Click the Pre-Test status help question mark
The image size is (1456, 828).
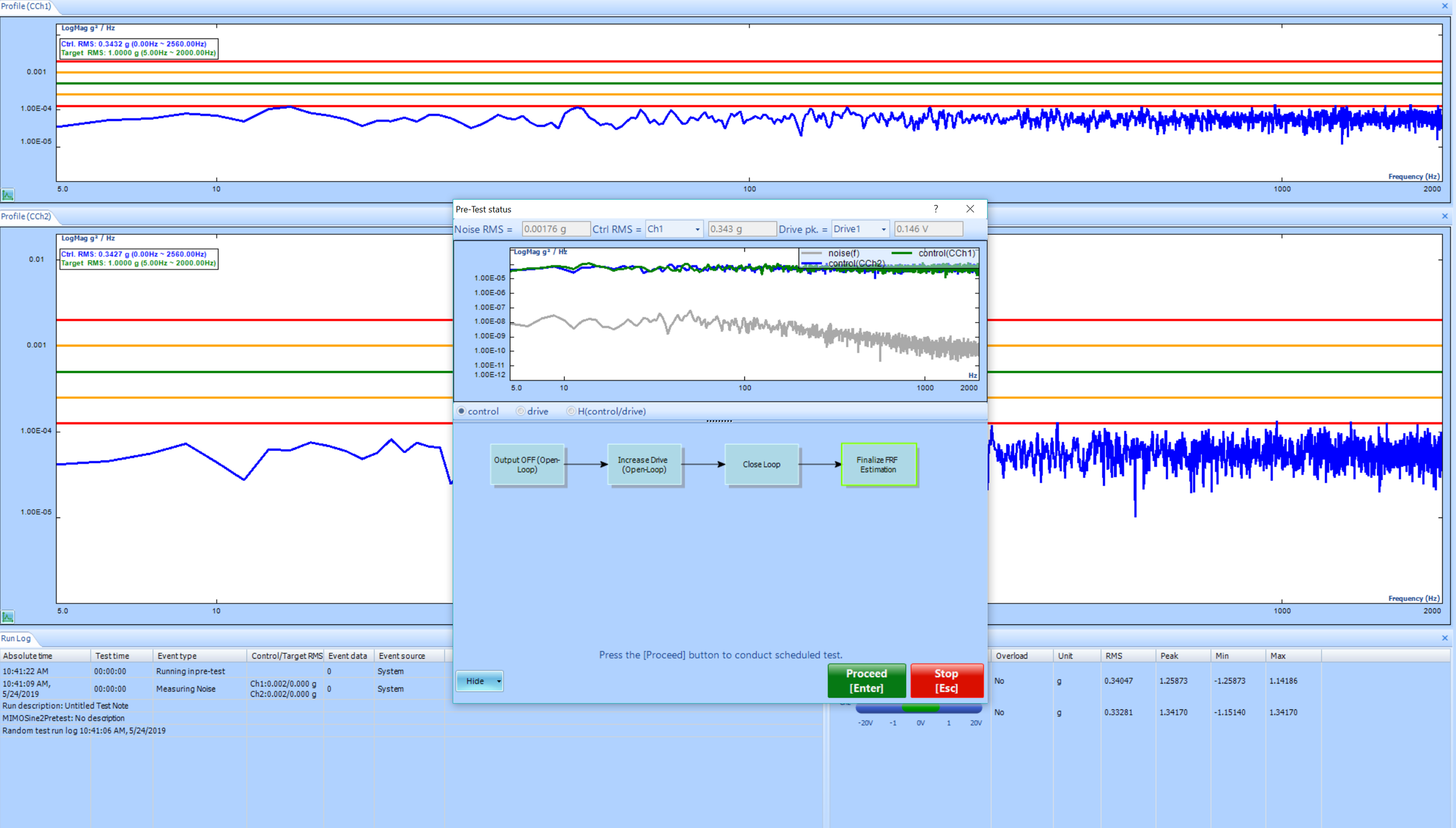click(x=936, y=209)
